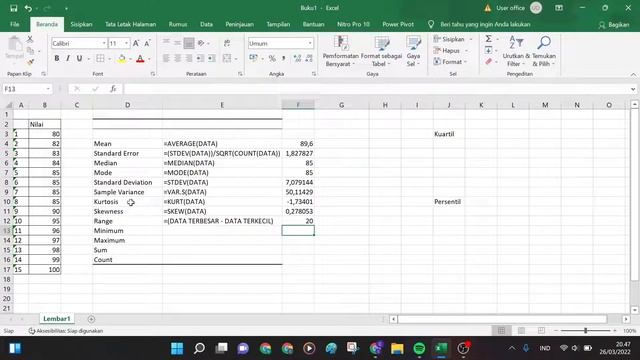
Task: Apply the red font color
Action: tap(140, 59)
